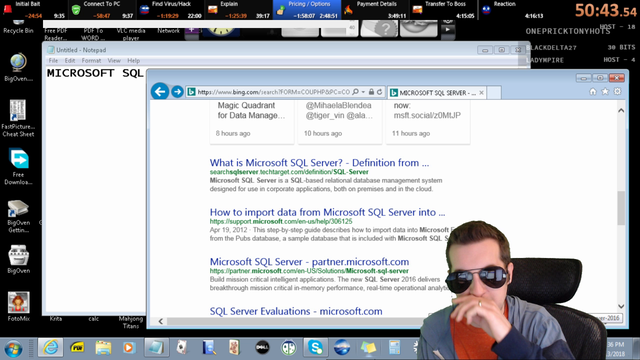Click browser vertical scrollbar down arrow
This screenshot has width=640, height=360.
pyautogui.click(x=621, y=306)
